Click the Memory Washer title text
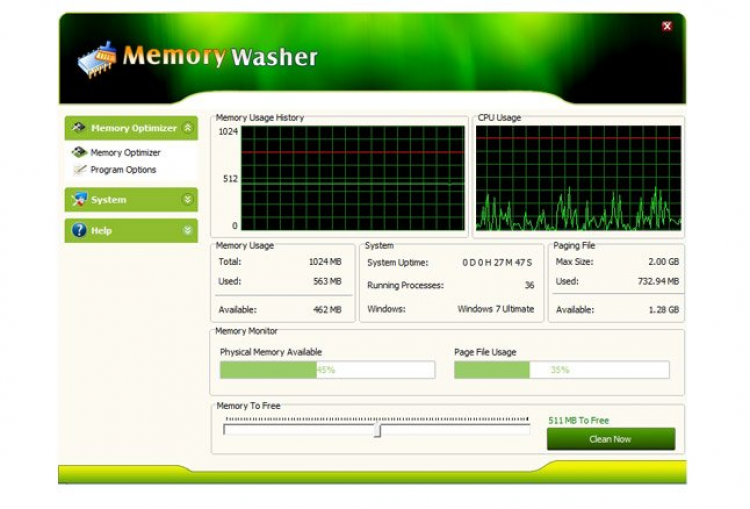 point(220,56)
